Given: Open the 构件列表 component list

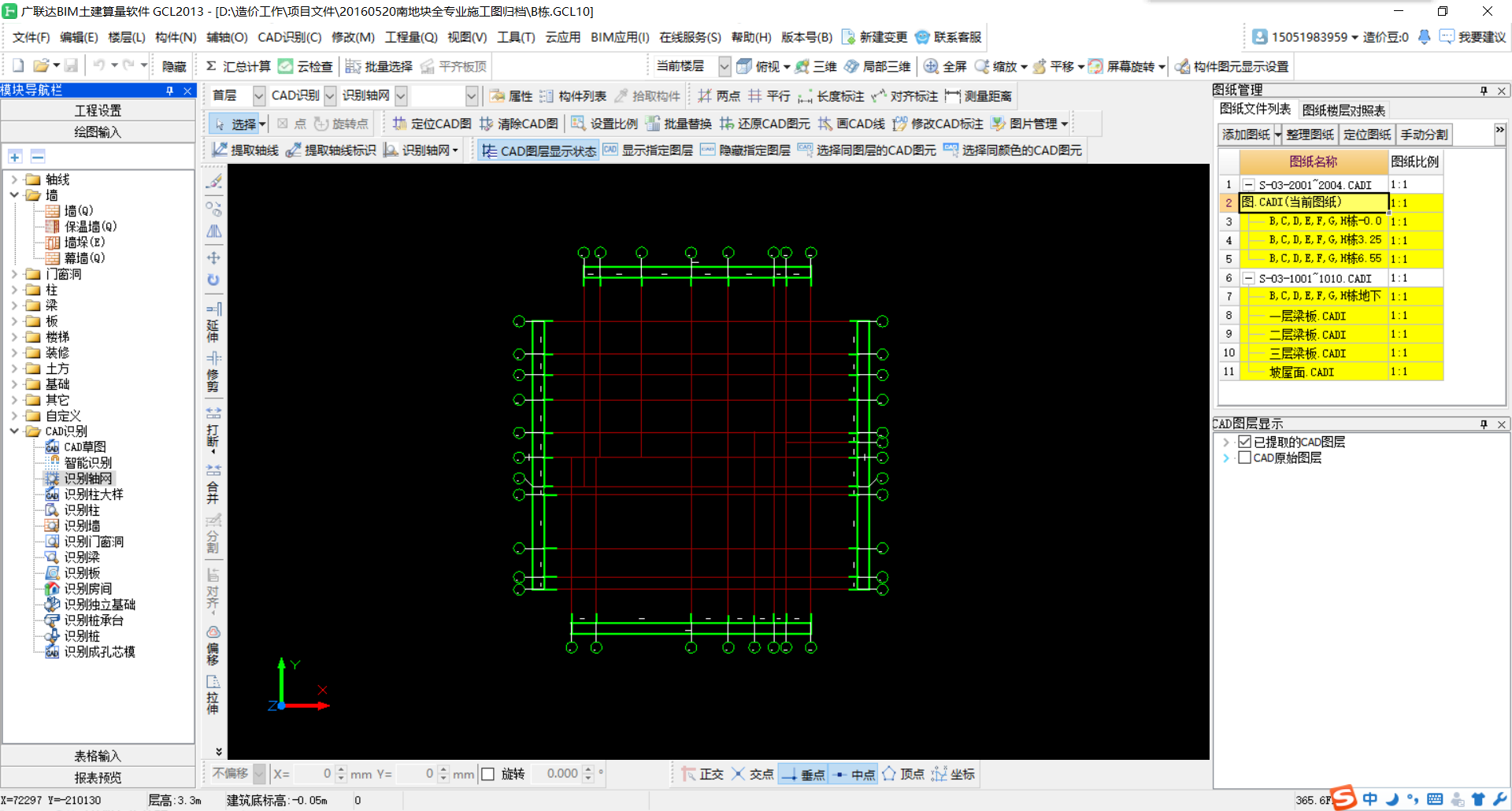Looking at the screenshot, I should [x=573, y=95].
